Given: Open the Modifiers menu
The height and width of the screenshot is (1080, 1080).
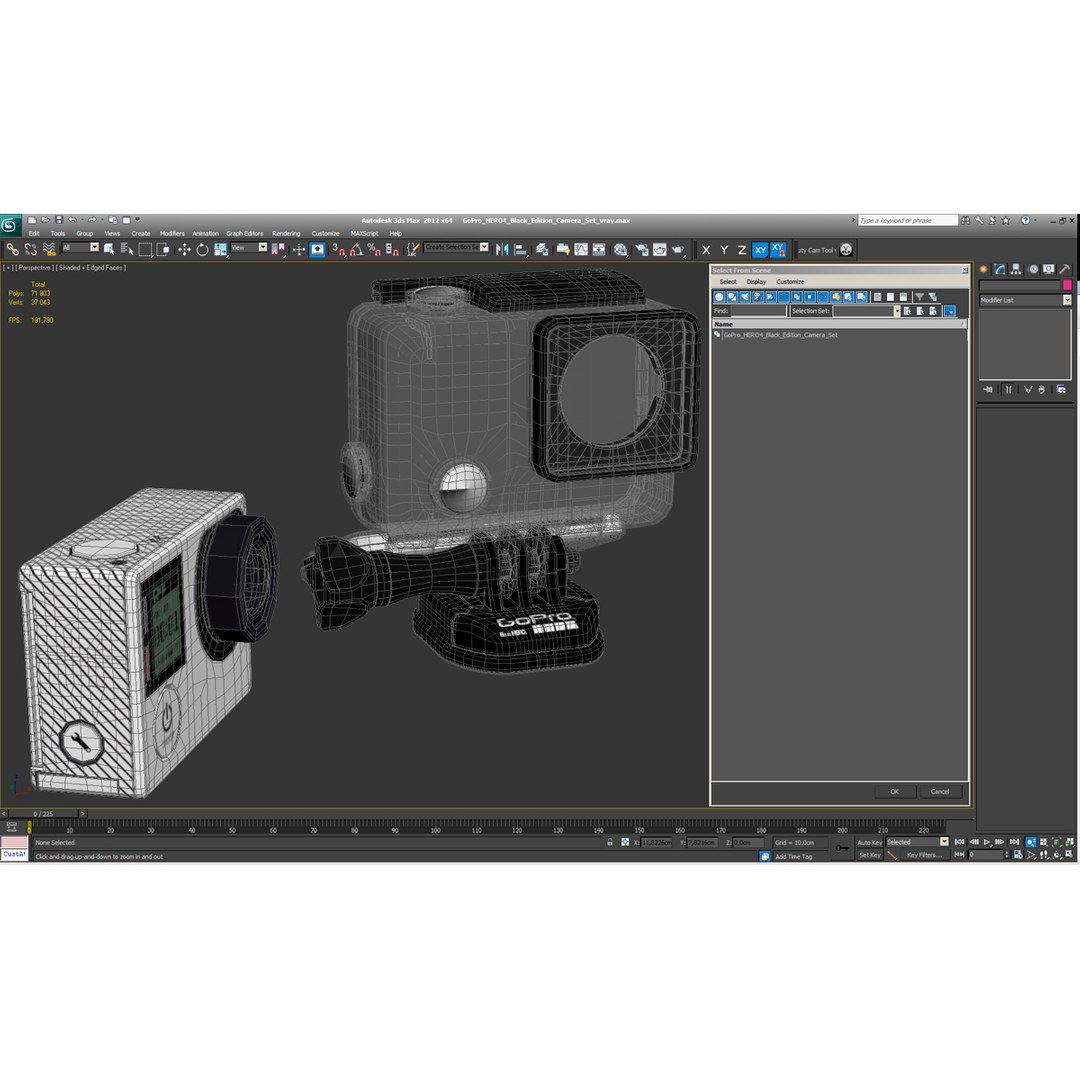Looking at the screenshot, I should pos(172,233).
